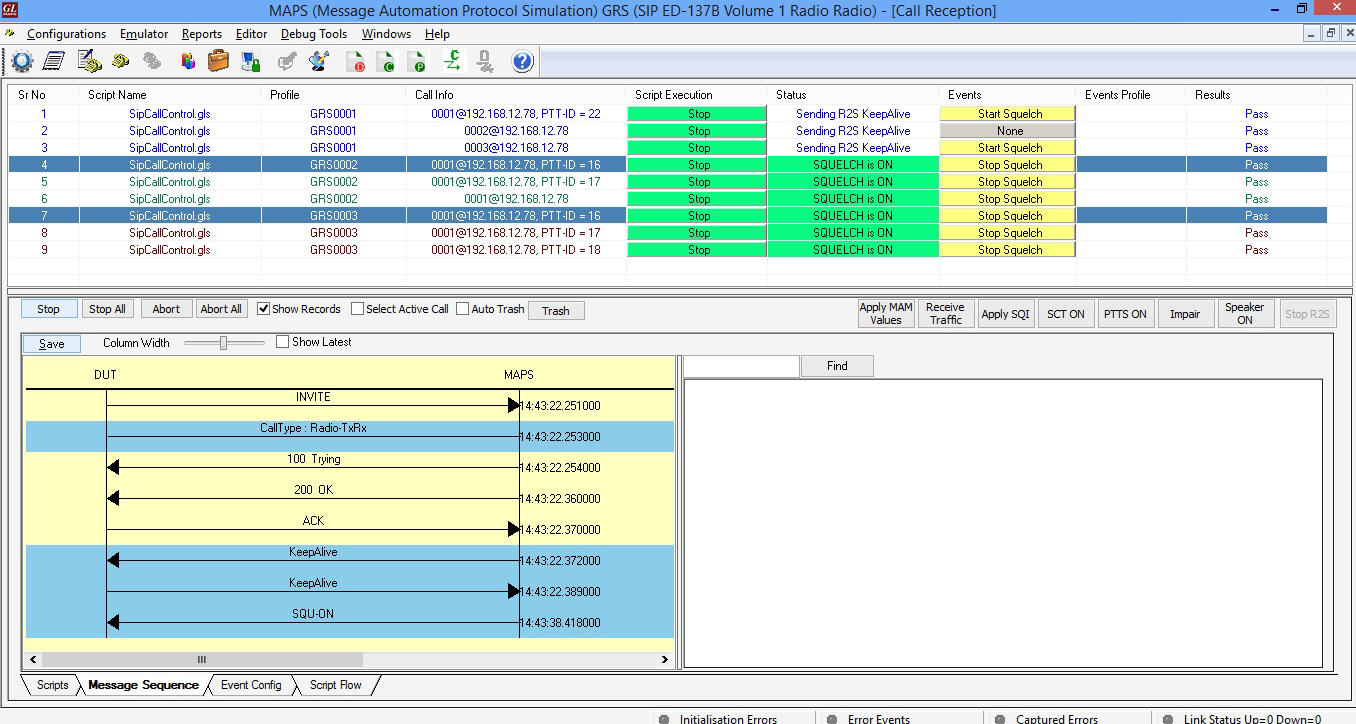Open the Configurations menu
1356x724 pixels.
pyautogui.click(x=66, y=34)
